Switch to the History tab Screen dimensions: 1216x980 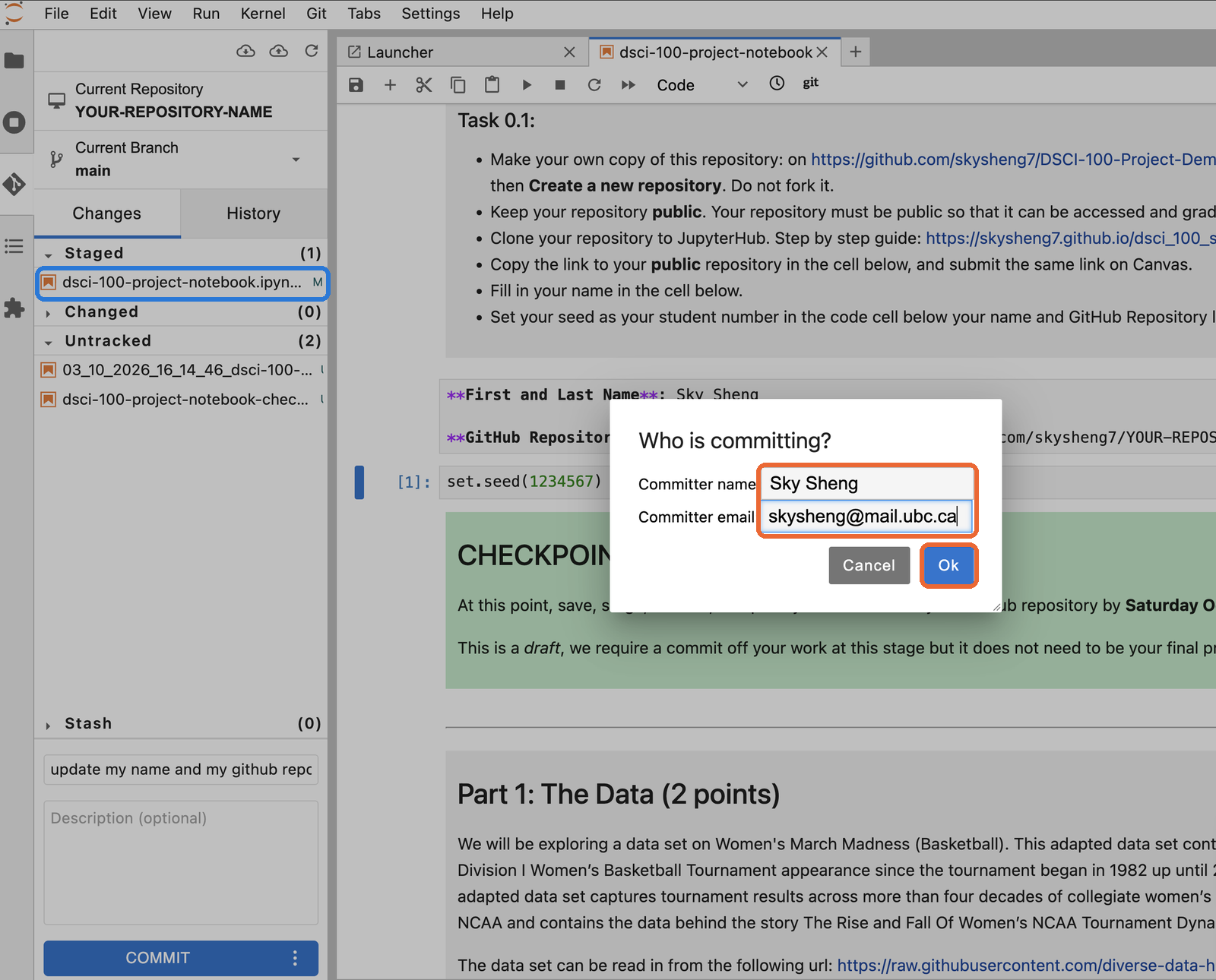(254, 213)
